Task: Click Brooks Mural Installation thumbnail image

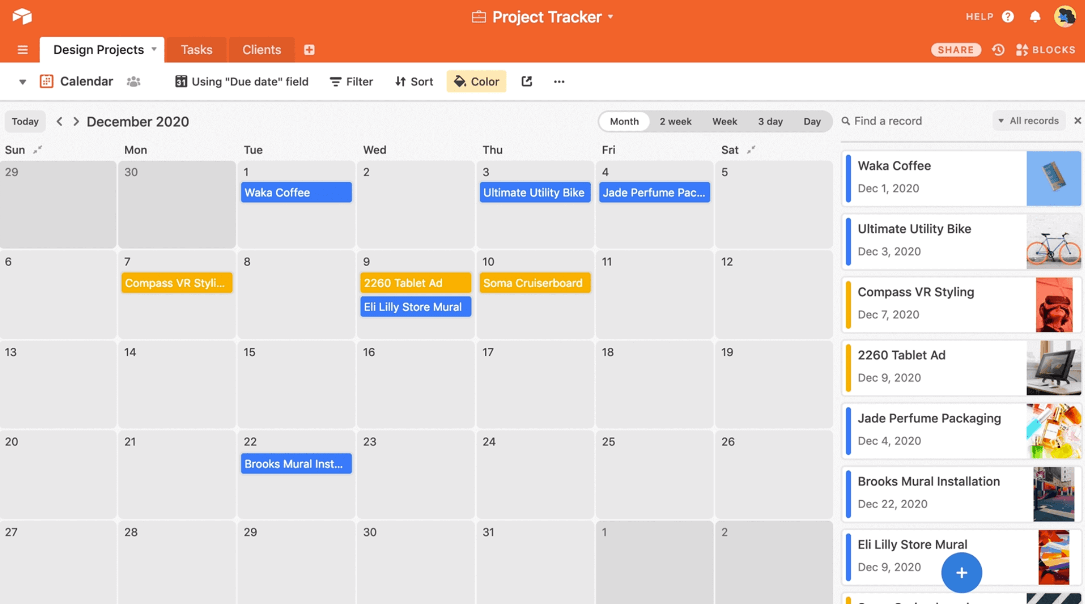Action: pos(1053,494)
